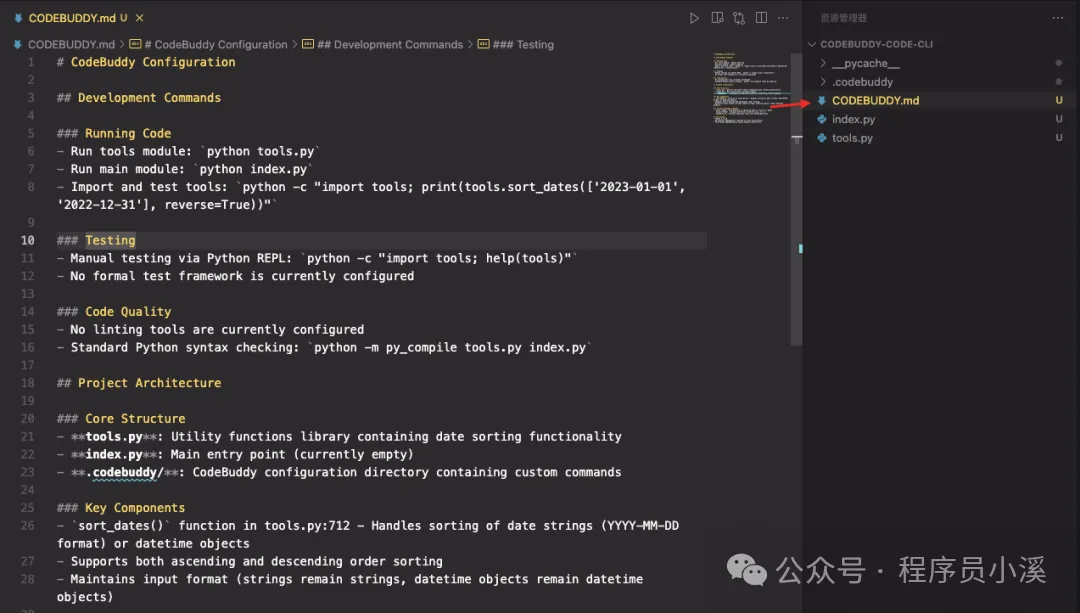The image size is (1080, 613).
Task: Click 'Run tools module' line
Action: click(x=189, y=152)
